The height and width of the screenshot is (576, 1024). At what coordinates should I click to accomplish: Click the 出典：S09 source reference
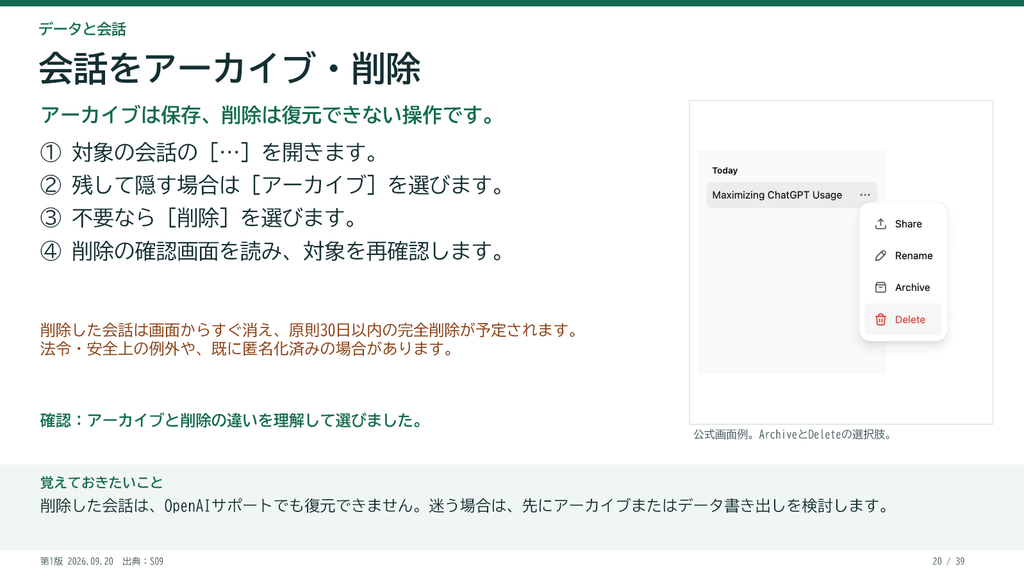point(143,561)
